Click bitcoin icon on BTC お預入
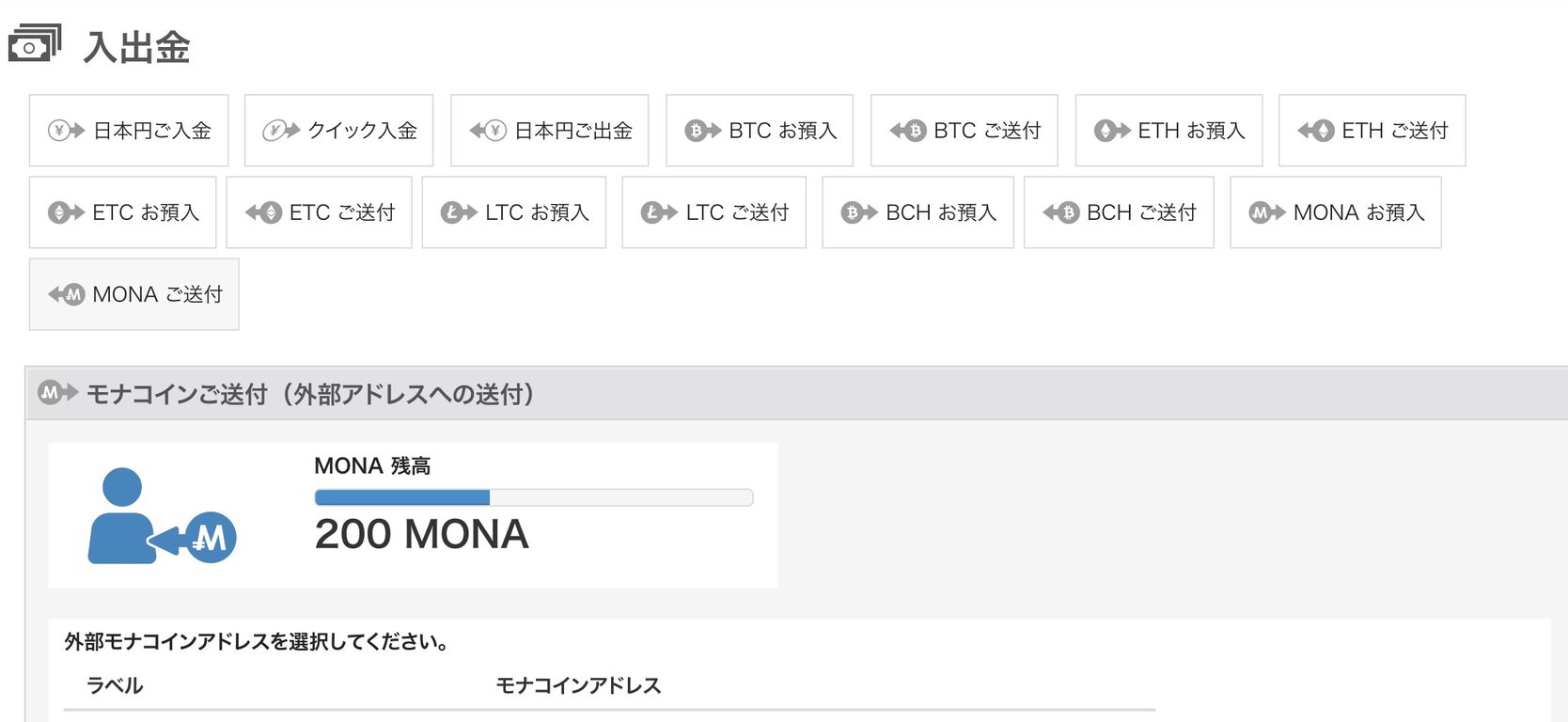Screen dimensions: 1568x722 (702, 131)
